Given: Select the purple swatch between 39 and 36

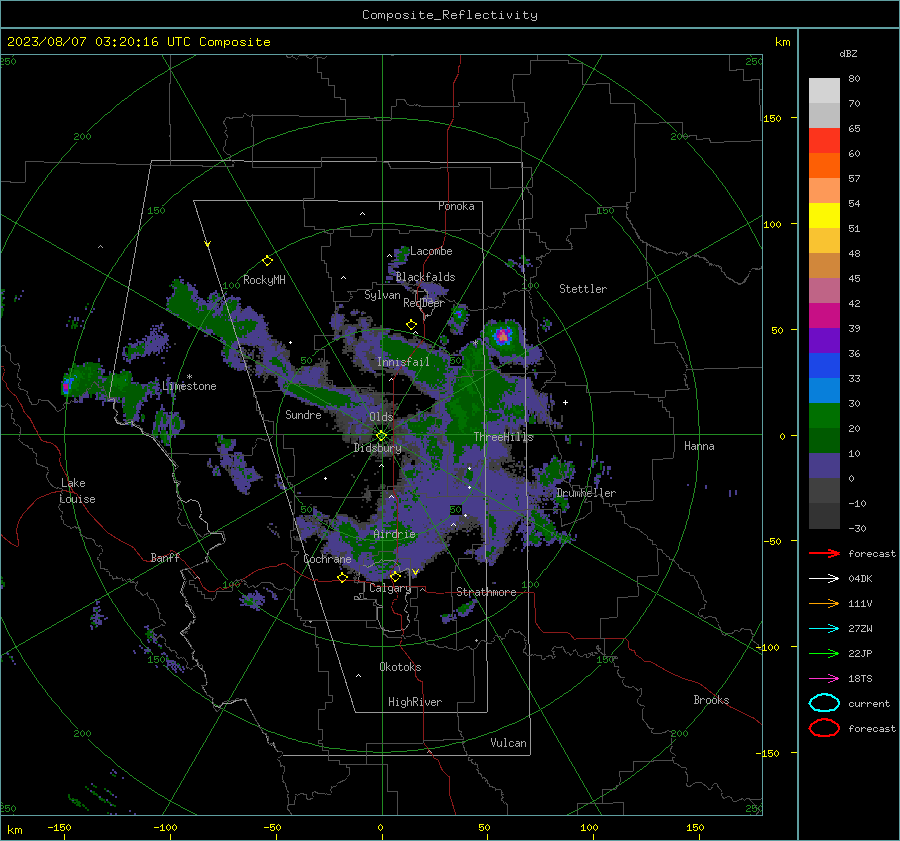Looking at the screenshot, I should [824, 341].
